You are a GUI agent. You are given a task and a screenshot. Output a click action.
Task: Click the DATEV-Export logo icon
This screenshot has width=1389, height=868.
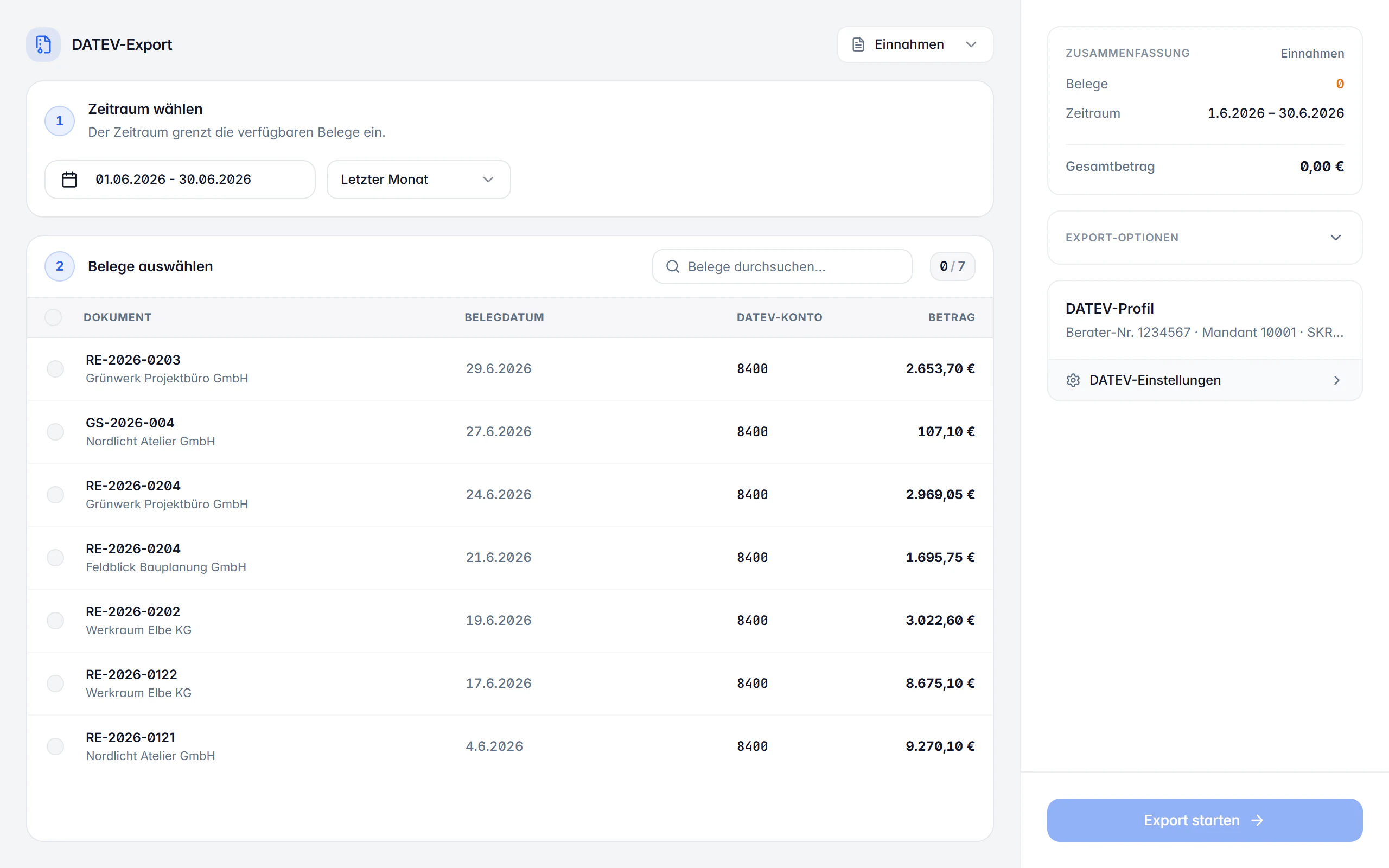tap(43, 44)
